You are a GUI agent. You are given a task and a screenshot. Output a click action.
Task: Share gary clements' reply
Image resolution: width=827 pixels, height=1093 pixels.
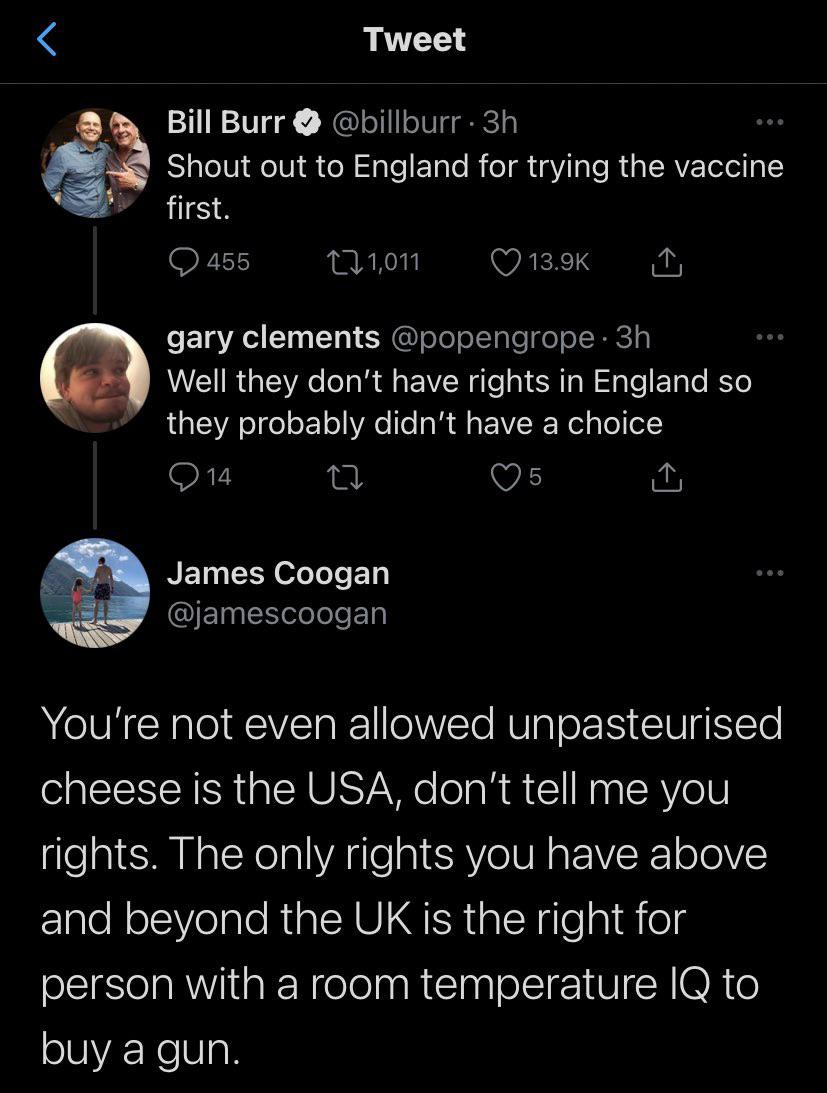[665, 477]
